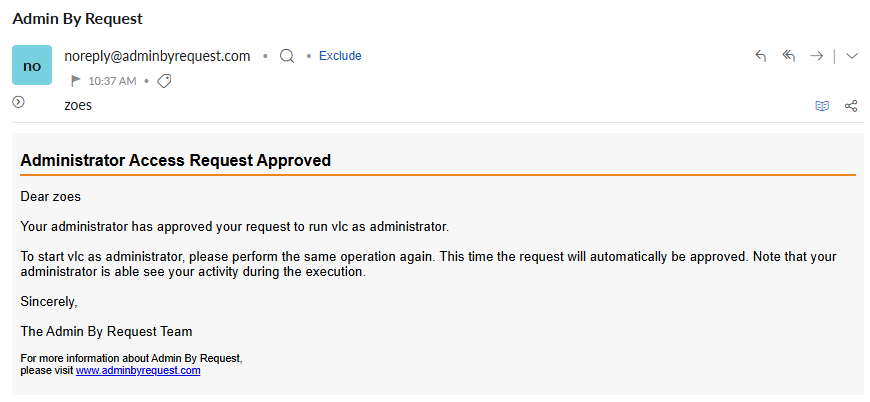Click the 'Your administrator has approved' paragraph
The width and height of the screenshot is (870, 402).
pos(235,226)
